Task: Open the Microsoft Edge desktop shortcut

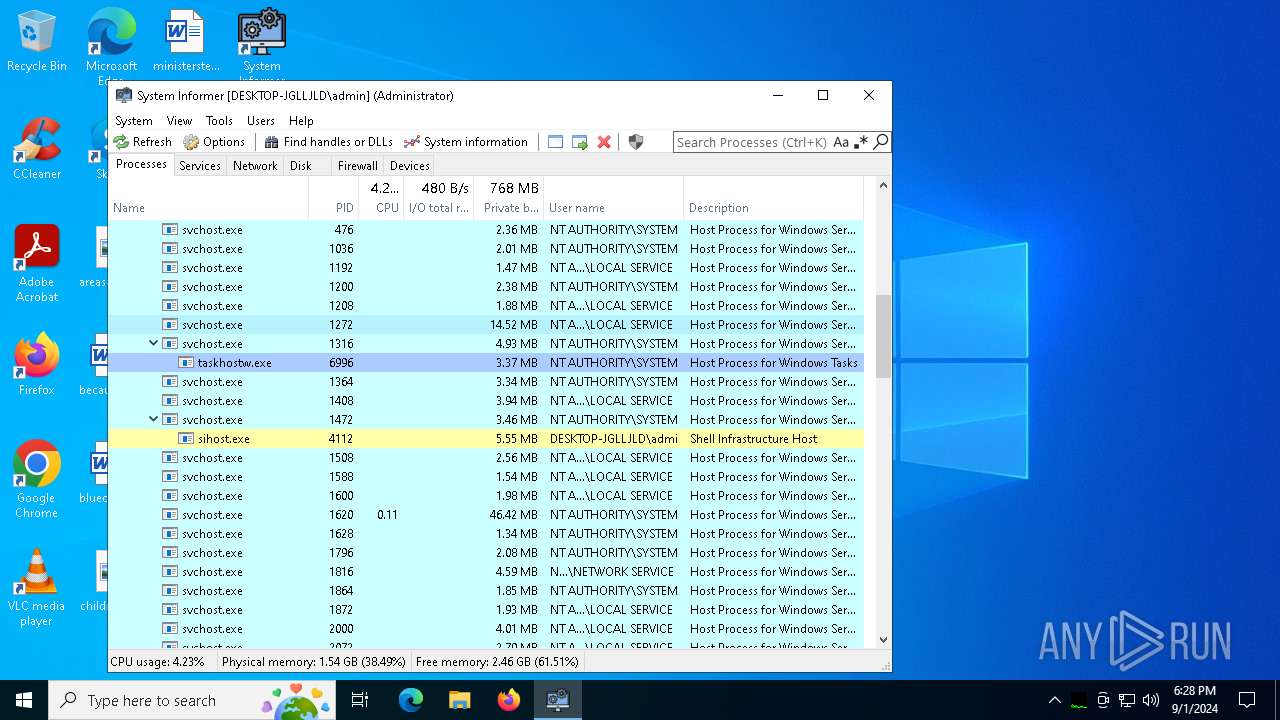Action: pyautogui.click(x=111, y=45)
